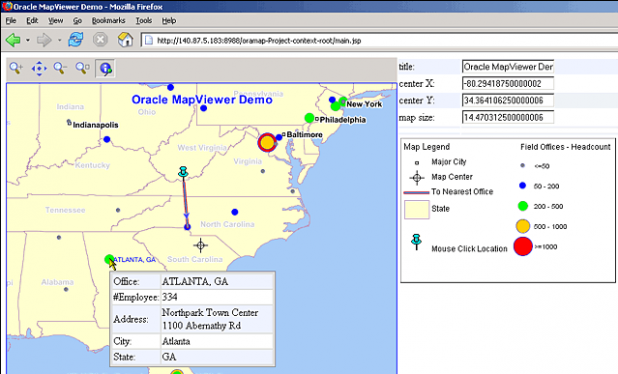The image size is (618, 374).
Task: Click Firefox forward arrow button
Action: pos(44,40)
